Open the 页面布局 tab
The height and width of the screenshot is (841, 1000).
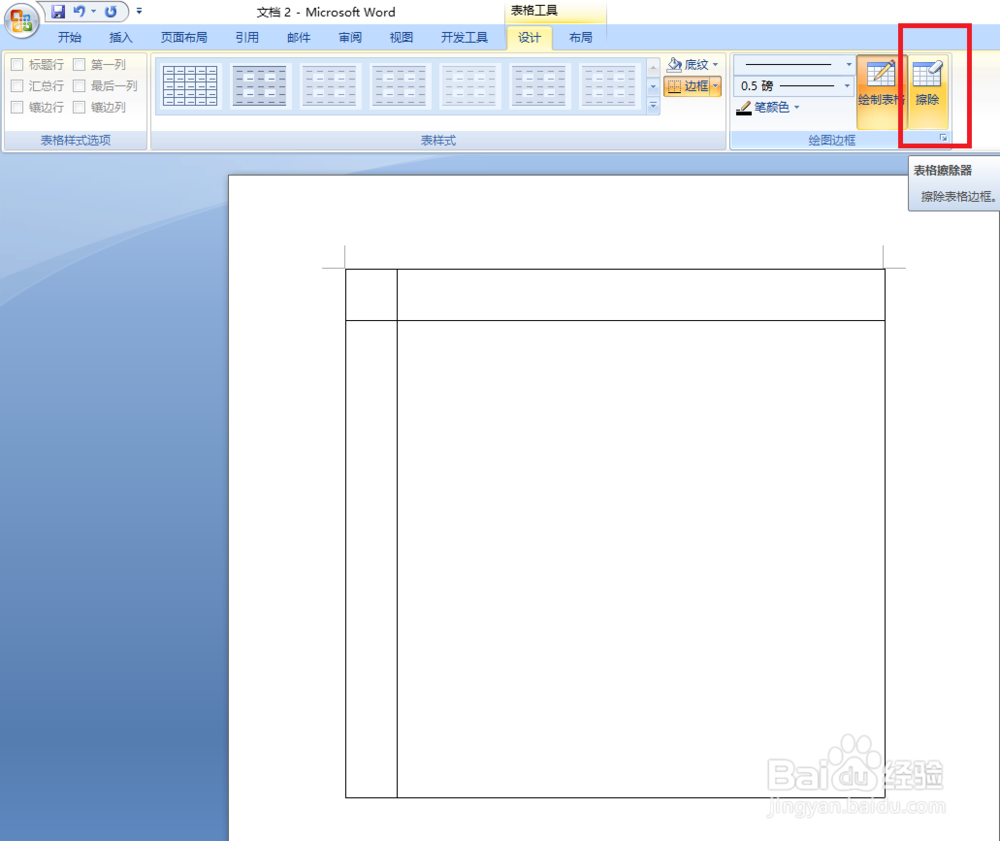point(184,38)
